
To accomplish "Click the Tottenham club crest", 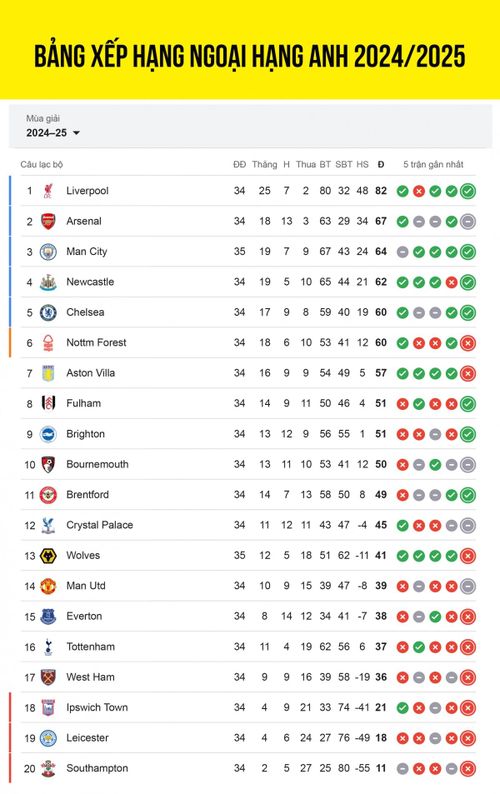I will pyautogui.click(x=48, y=647).
